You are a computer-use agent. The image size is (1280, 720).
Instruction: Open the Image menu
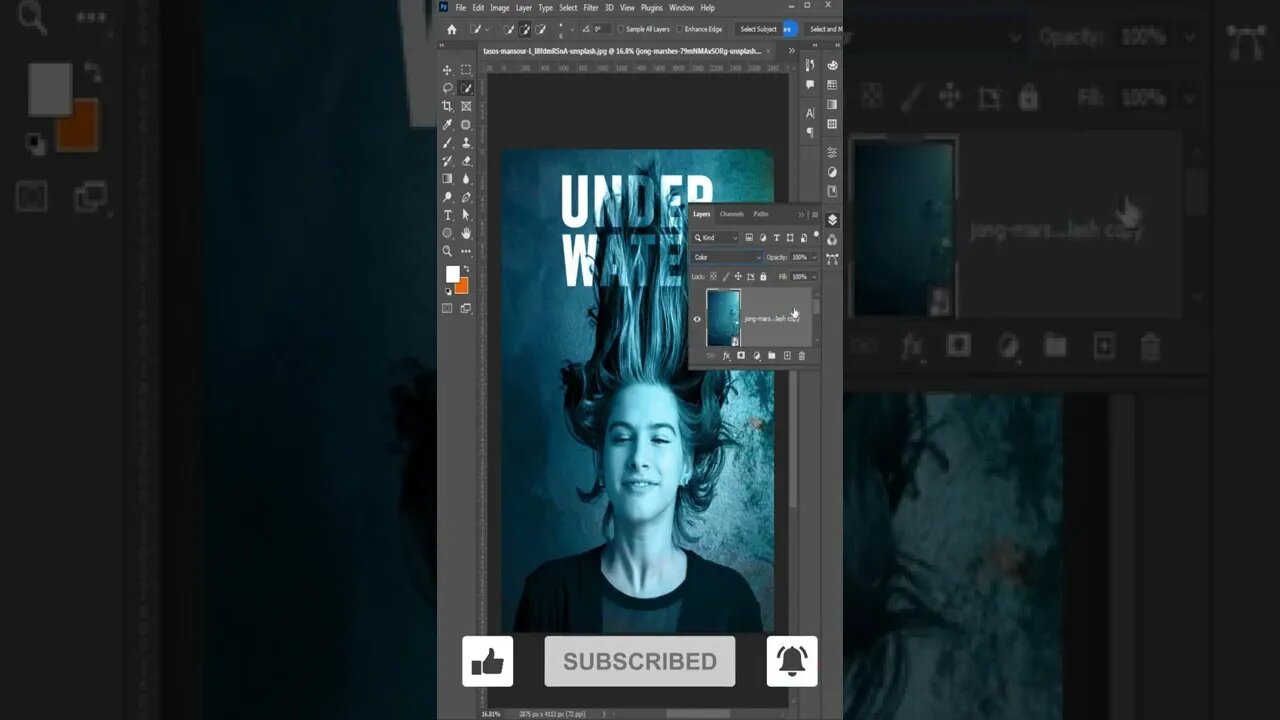499,8
